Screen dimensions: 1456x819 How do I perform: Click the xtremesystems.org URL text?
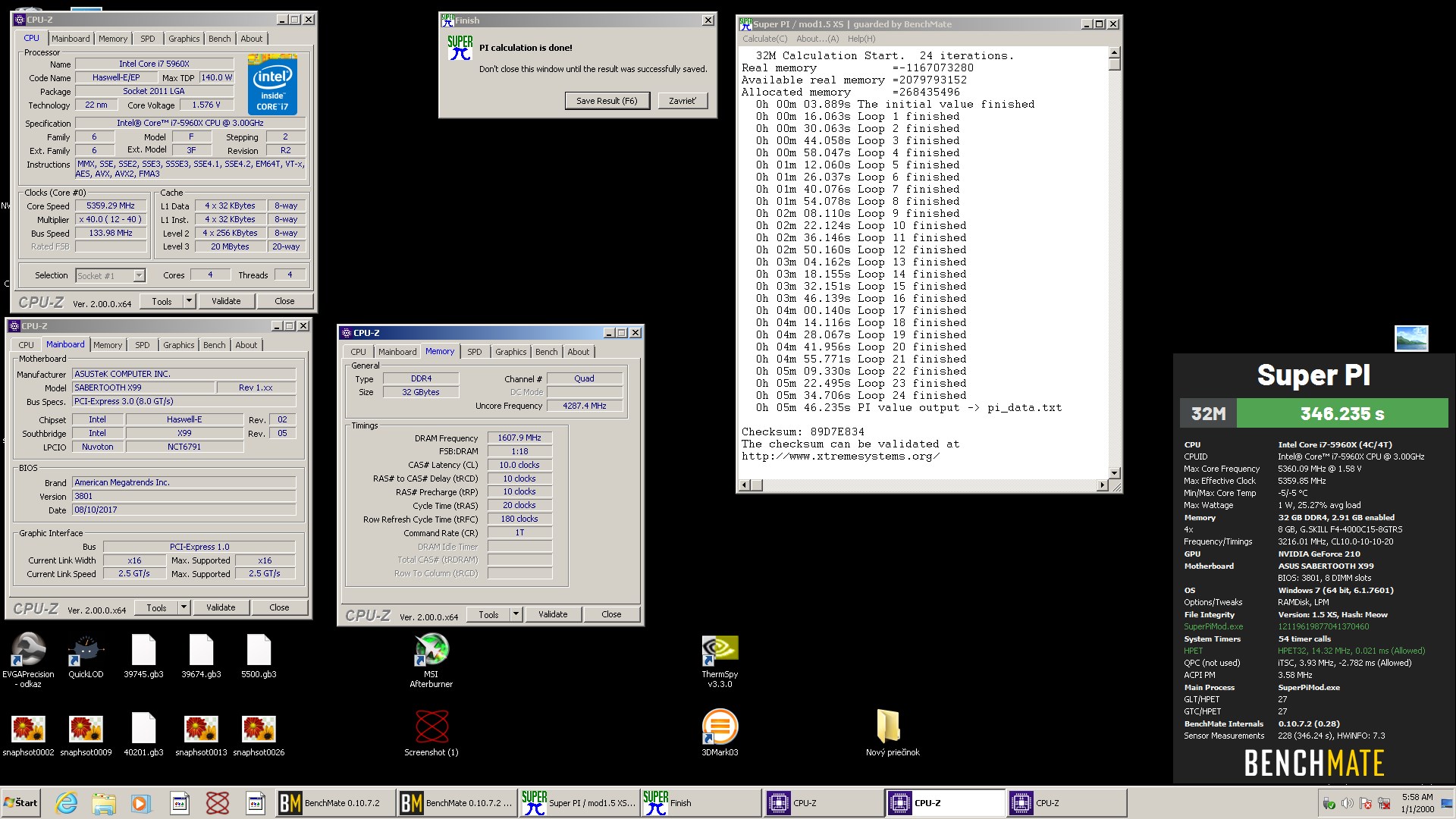[x=840, y=456]
